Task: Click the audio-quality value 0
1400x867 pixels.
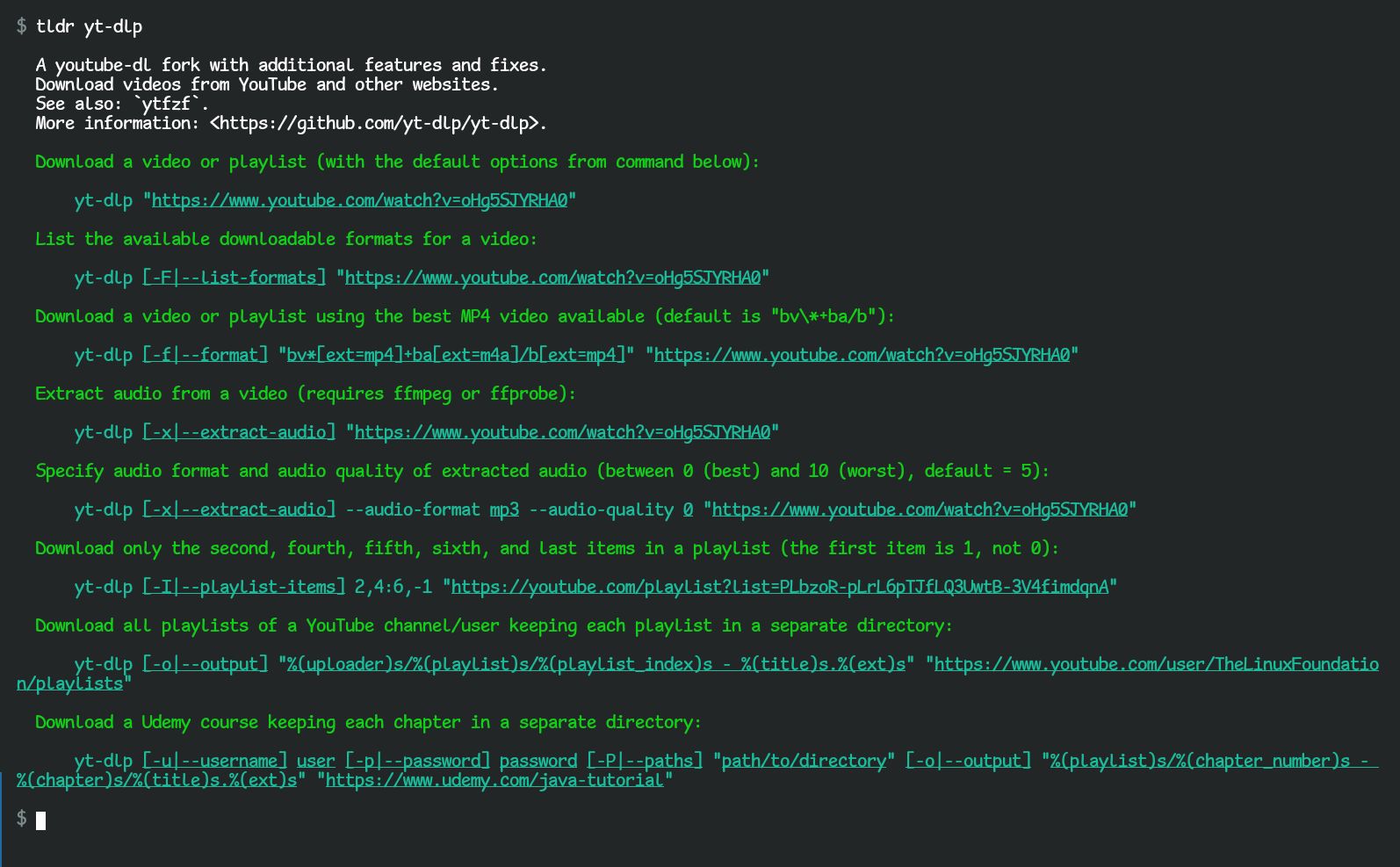Action: [688, 509]
